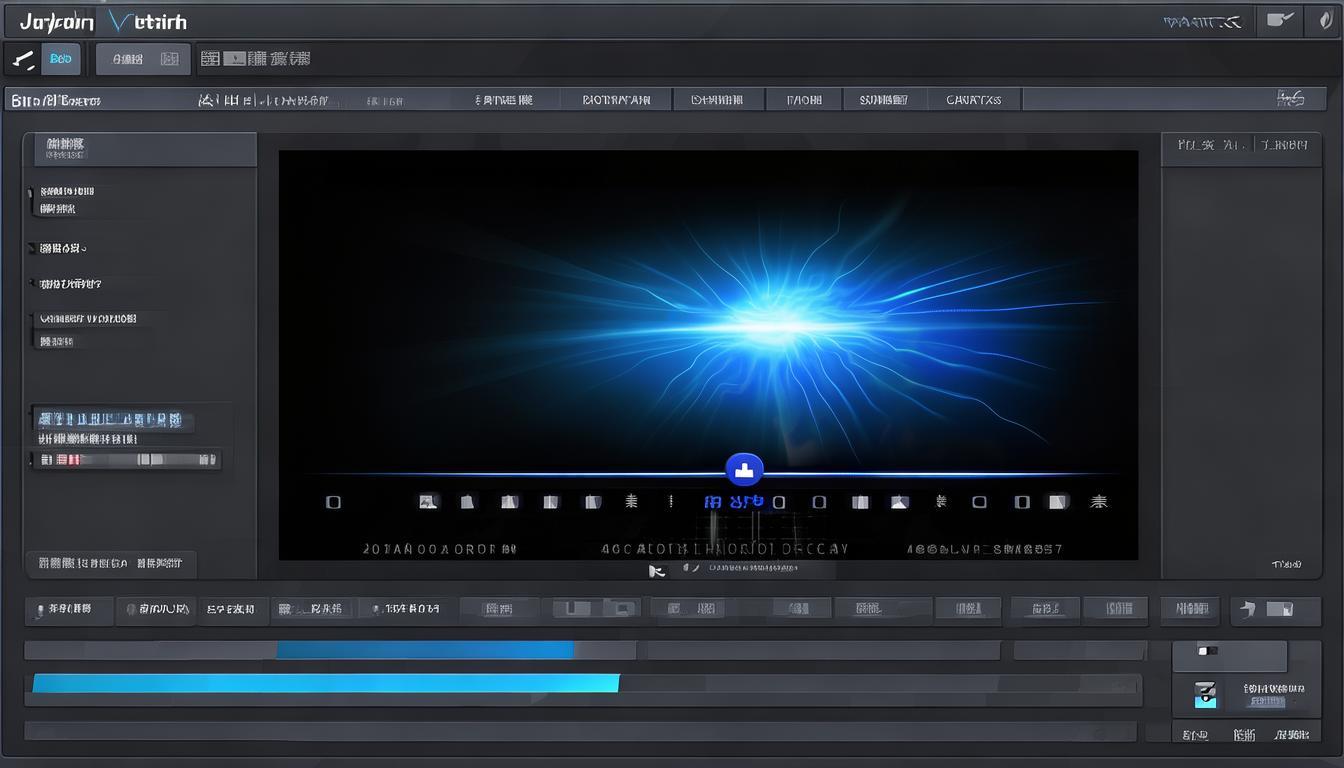This screenshot has width=1344, height=768.
Task: Click the button at bottom of left sidebar
Action: click(111, 563)
